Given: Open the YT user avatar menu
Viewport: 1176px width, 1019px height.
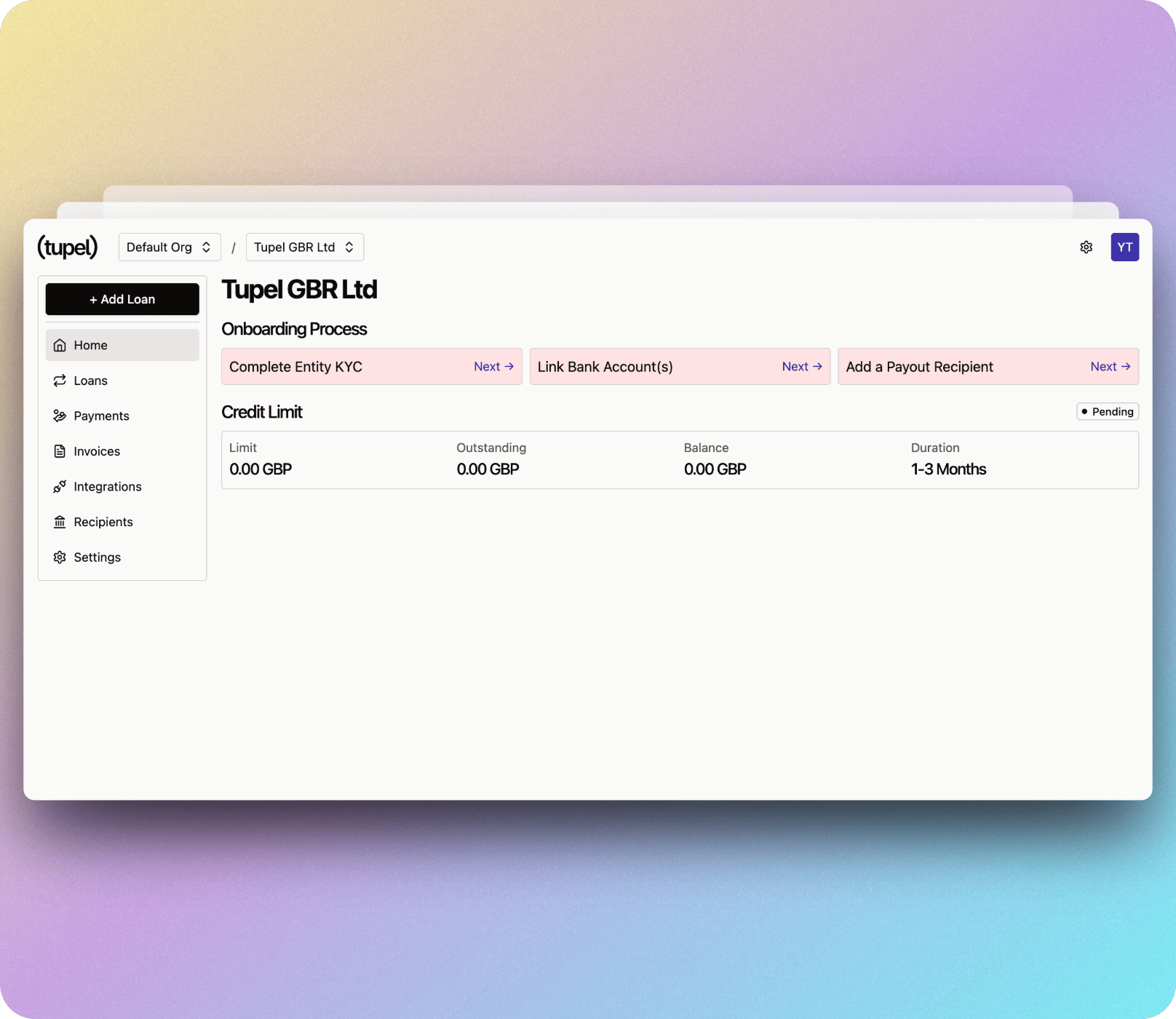Looking at the screenshot, I should (x=1124, y=247).
